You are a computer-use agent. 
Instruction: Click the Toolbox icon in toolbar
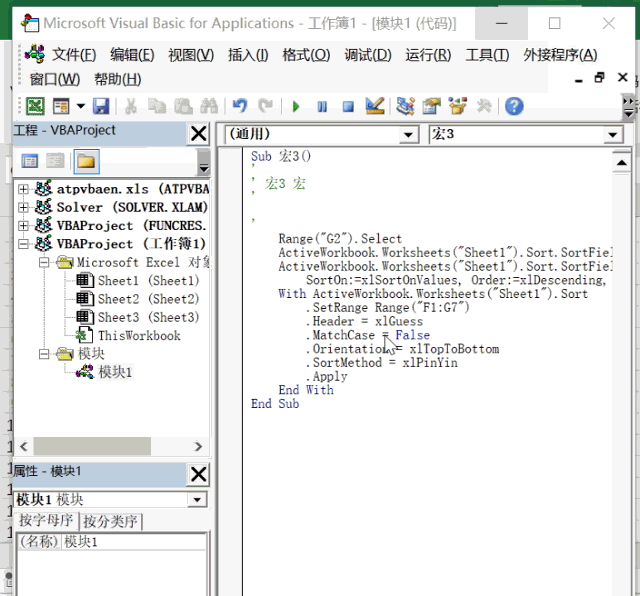(484, 107)
